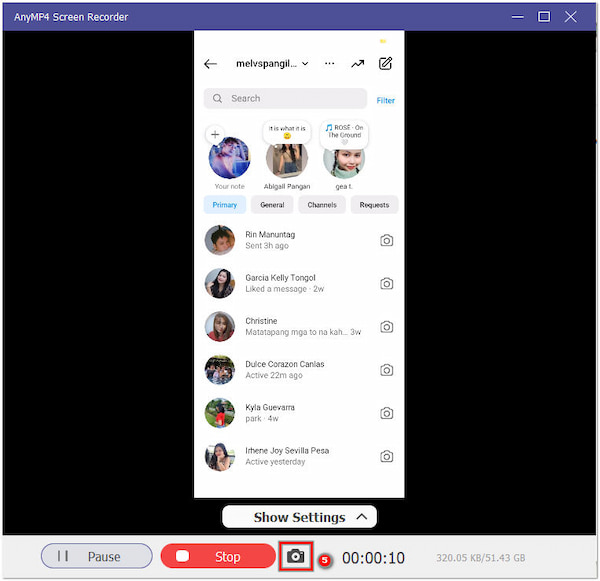Viewport: 600px width, 581px height.
Task: Pause the recording
Action: (x=96, y=556)
